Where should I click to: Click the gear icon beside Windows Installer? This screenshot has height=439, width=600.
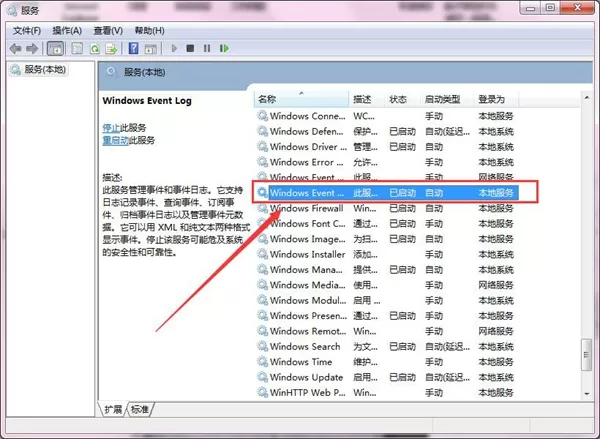click(262, 254)
